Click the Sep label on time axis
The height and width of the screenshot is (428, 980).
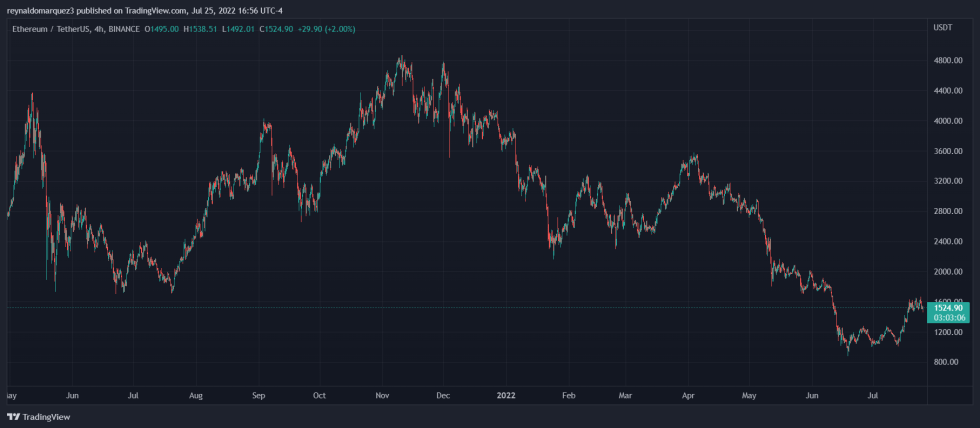[x=258, y=395]
